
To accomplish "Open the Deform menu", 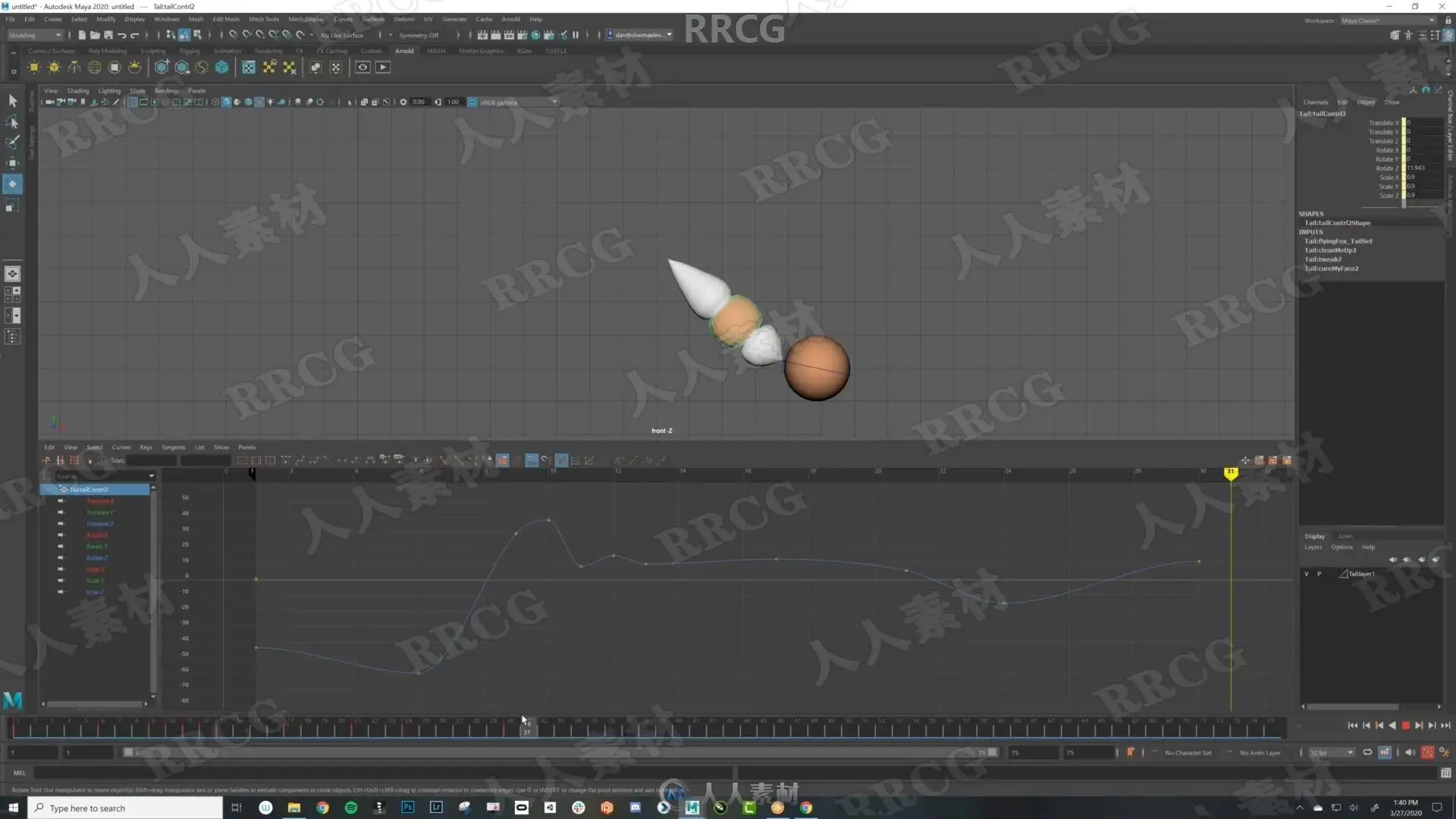I will (403, 19).
